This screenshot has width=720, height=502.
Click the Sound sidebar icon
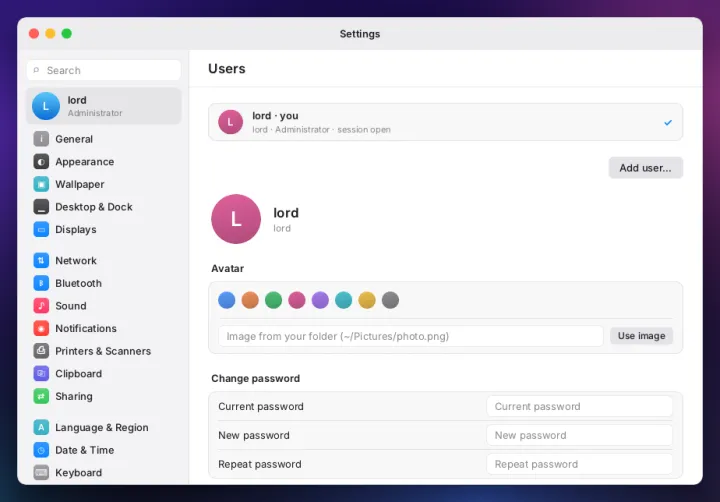tap(41, 305)
